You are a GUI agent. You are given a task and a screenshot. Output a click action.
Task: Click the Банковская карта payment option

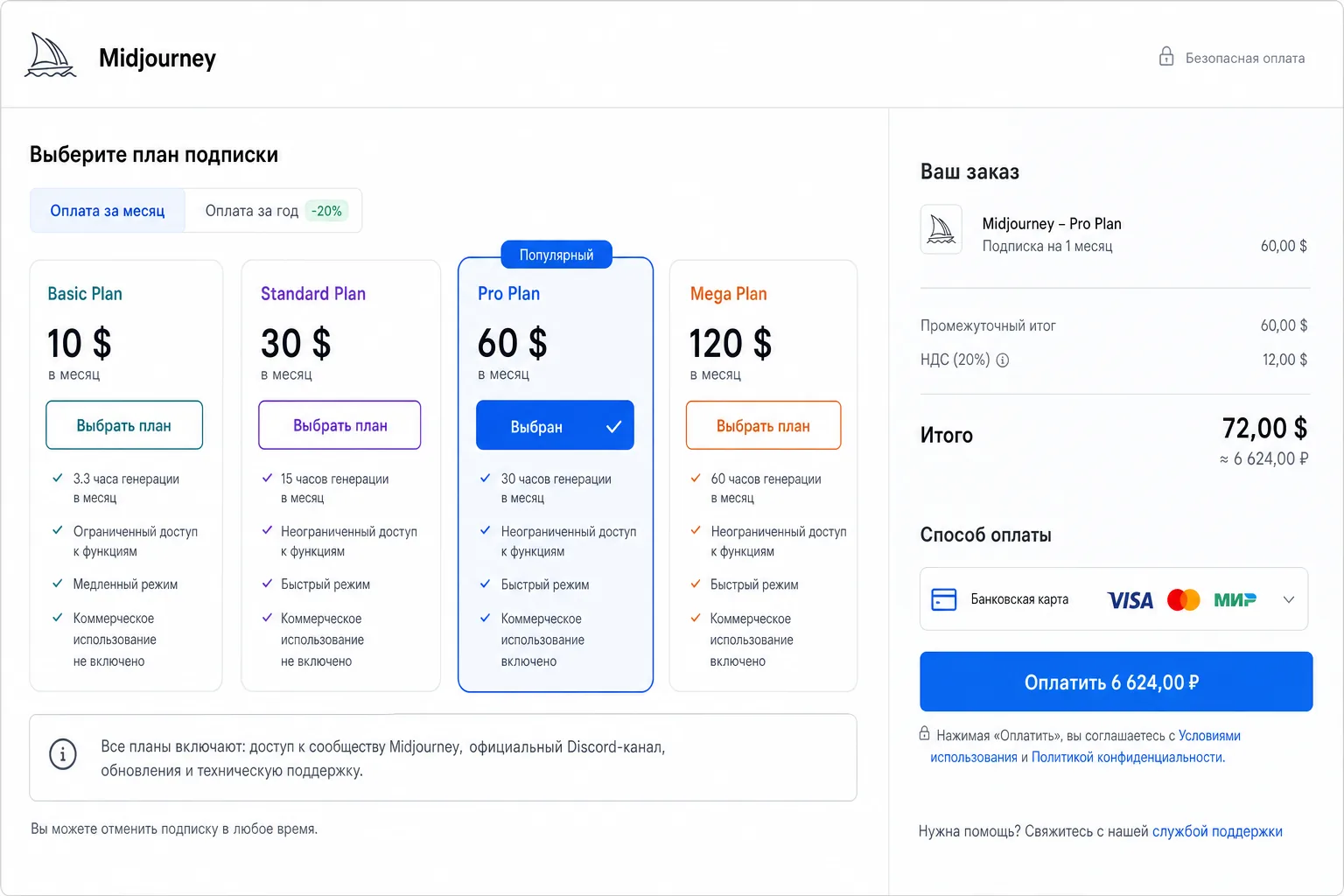coord(1114,599)
